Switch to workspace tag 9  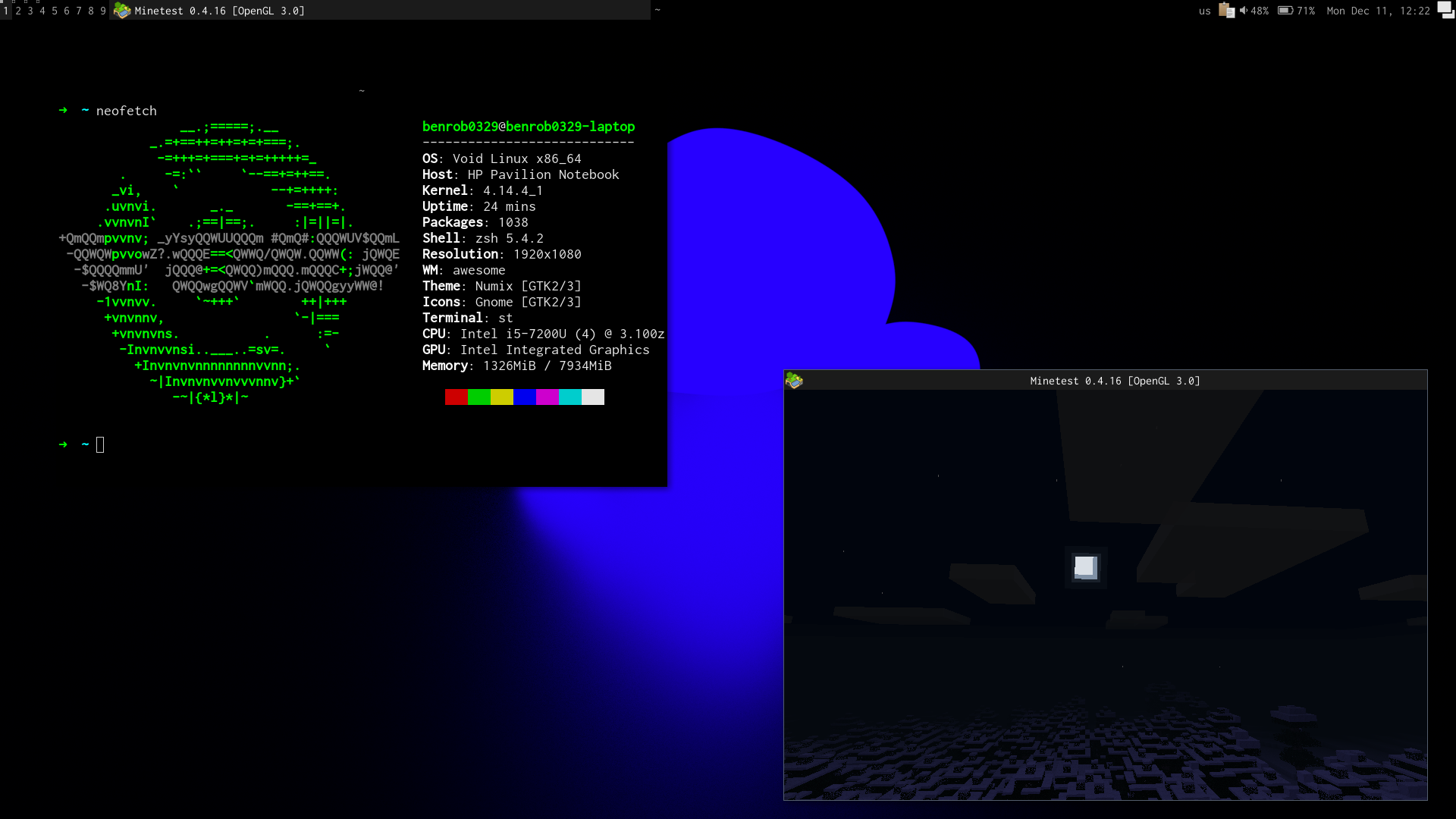point(103,11)
